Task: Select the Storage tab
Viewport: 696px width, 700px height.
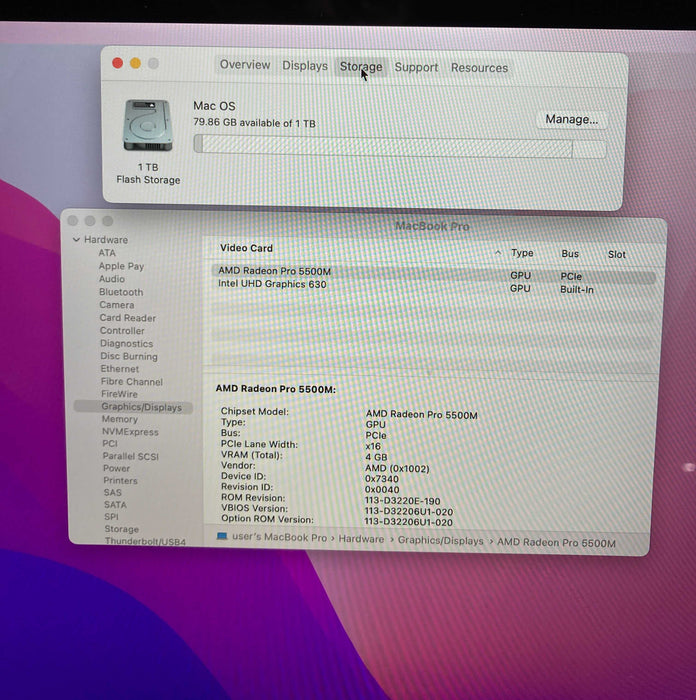Action: click(x=361, y=67)
